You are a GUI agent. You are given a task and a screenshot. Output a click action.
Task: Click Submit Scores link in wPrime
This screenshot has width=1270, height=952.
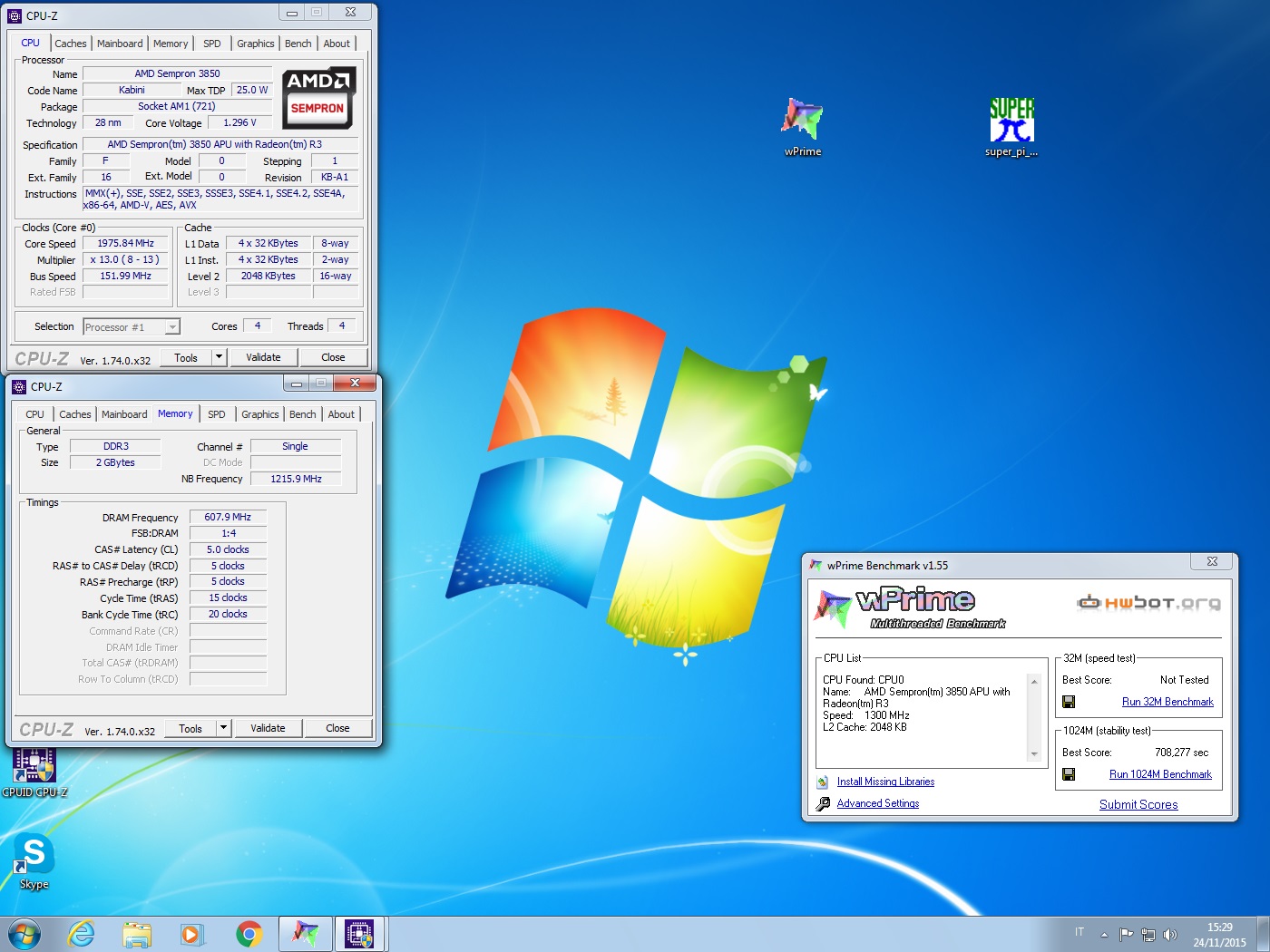1138,804
